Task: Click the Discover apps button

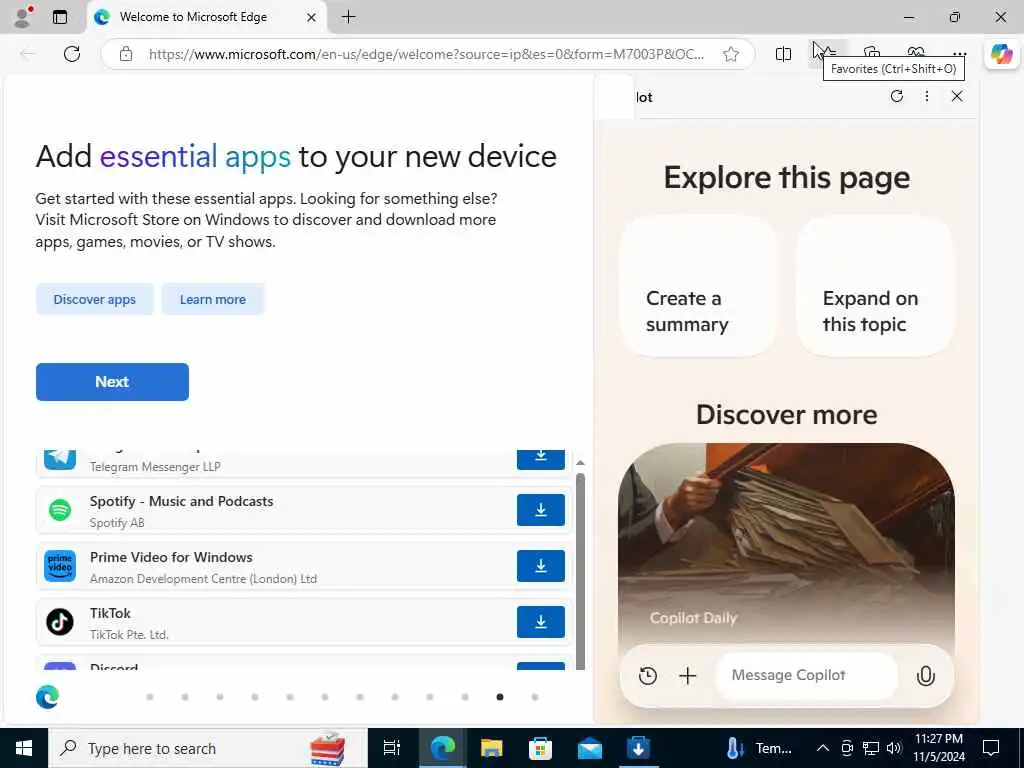Action: click(x=95, y=299)
